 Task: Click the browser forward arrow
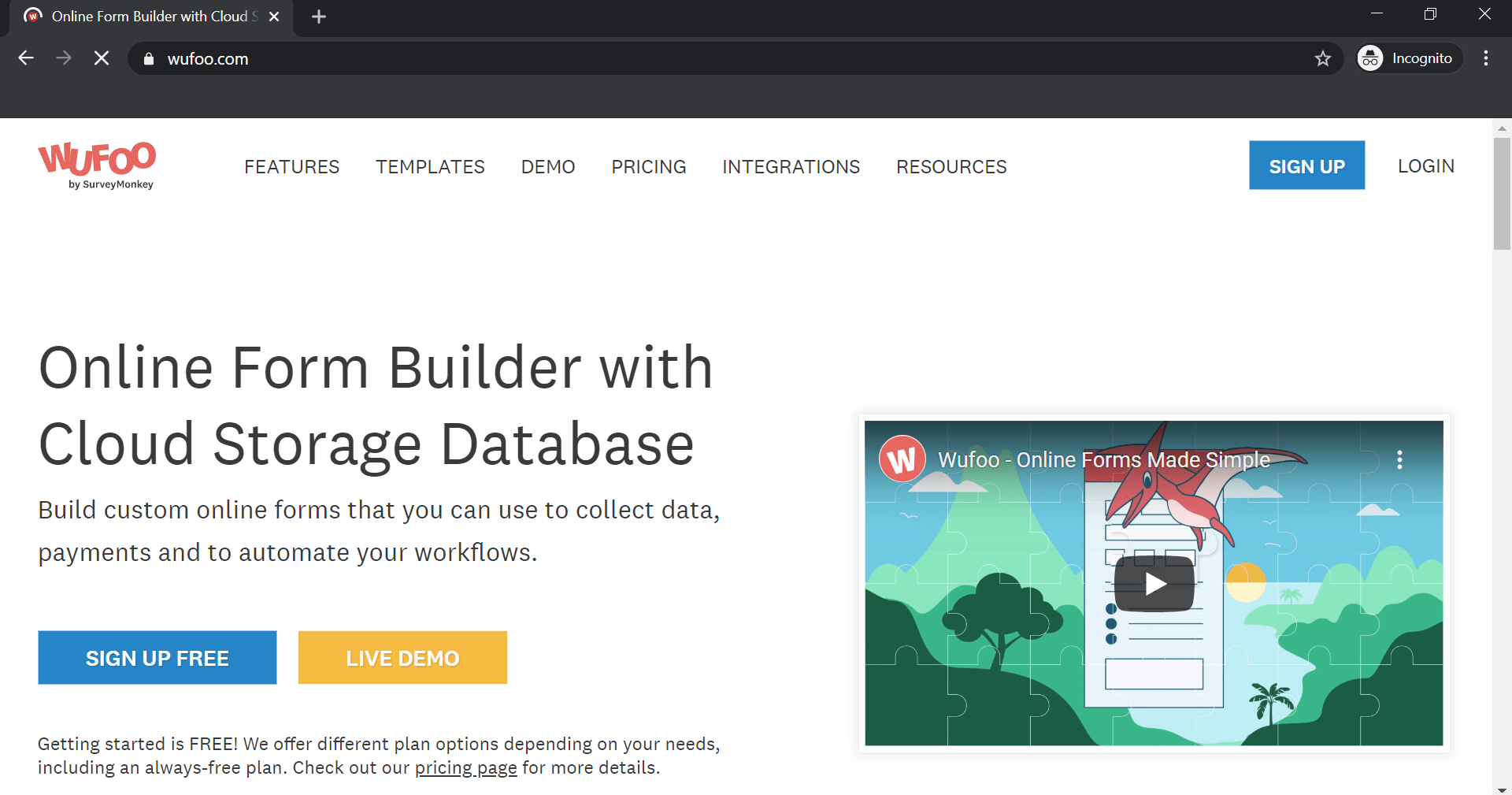coord(64,58)
